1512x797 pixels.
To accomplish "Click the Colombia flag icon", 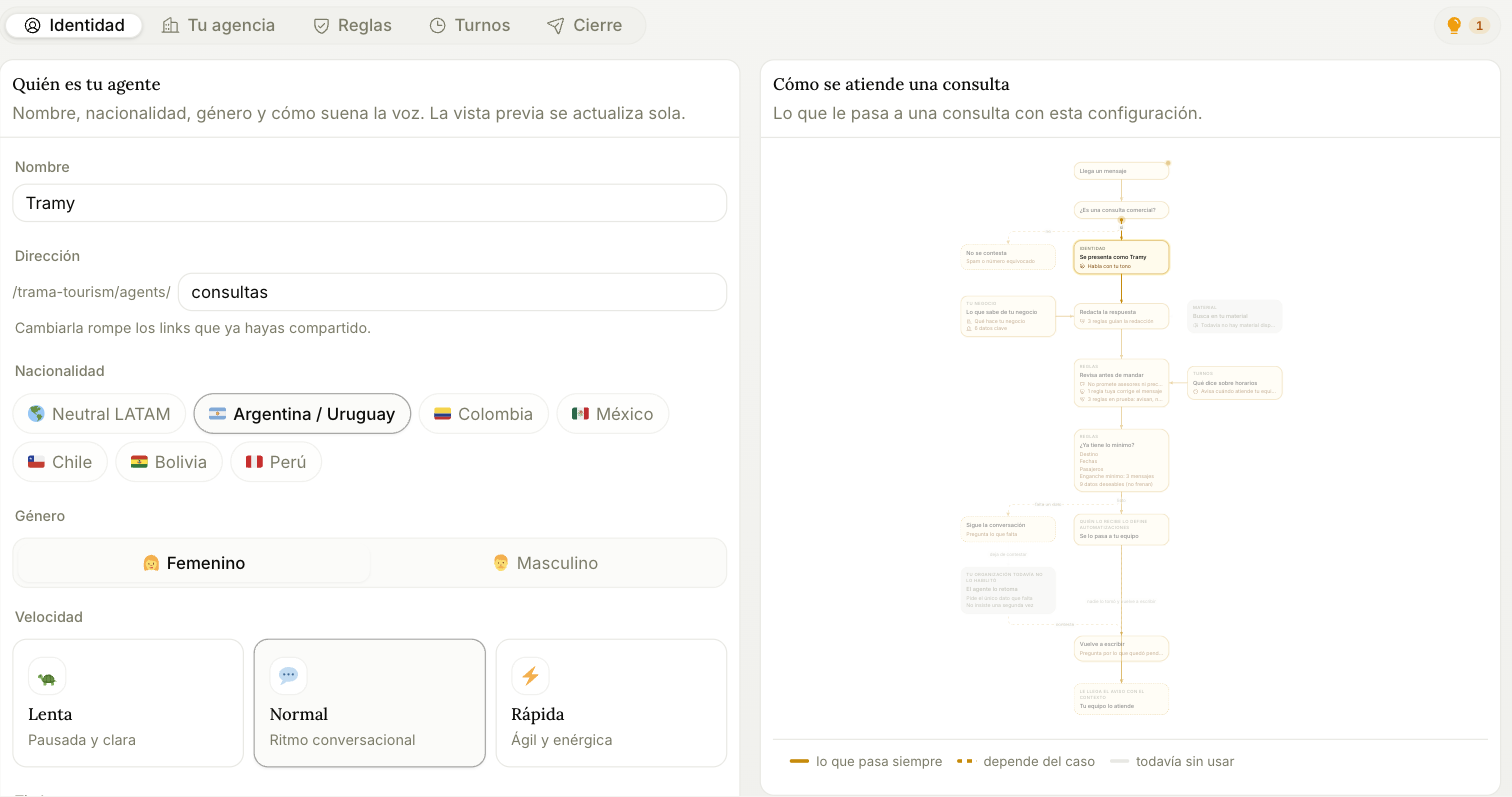I will coord(442,414).
